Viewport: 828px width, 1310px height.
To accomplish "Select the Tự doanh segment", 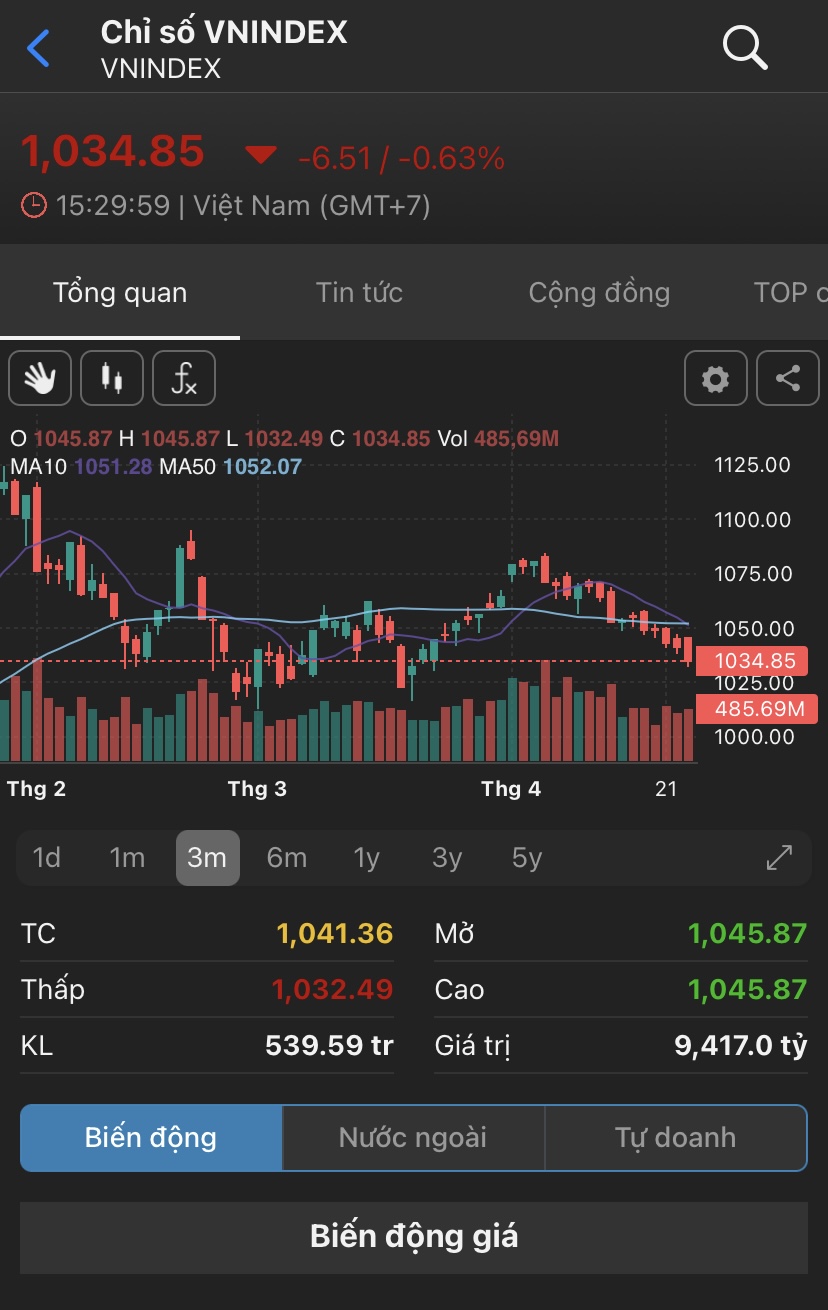I will [x=675, y=1137].
